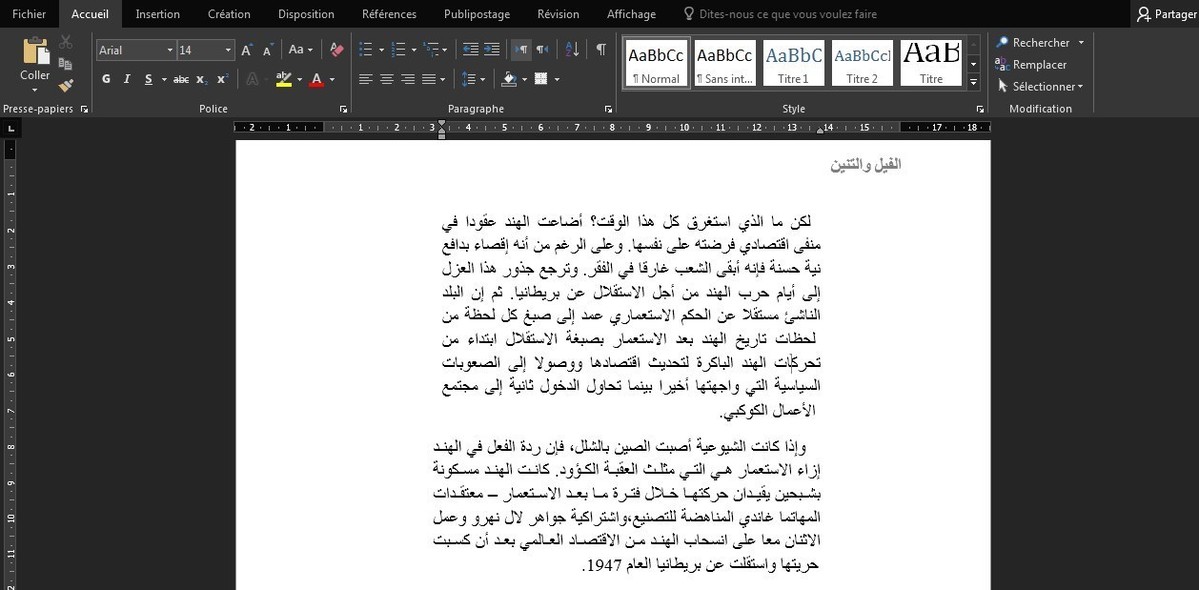
Task: Apply the red font color
Action: pyautogui.click(x=317, y=79)
